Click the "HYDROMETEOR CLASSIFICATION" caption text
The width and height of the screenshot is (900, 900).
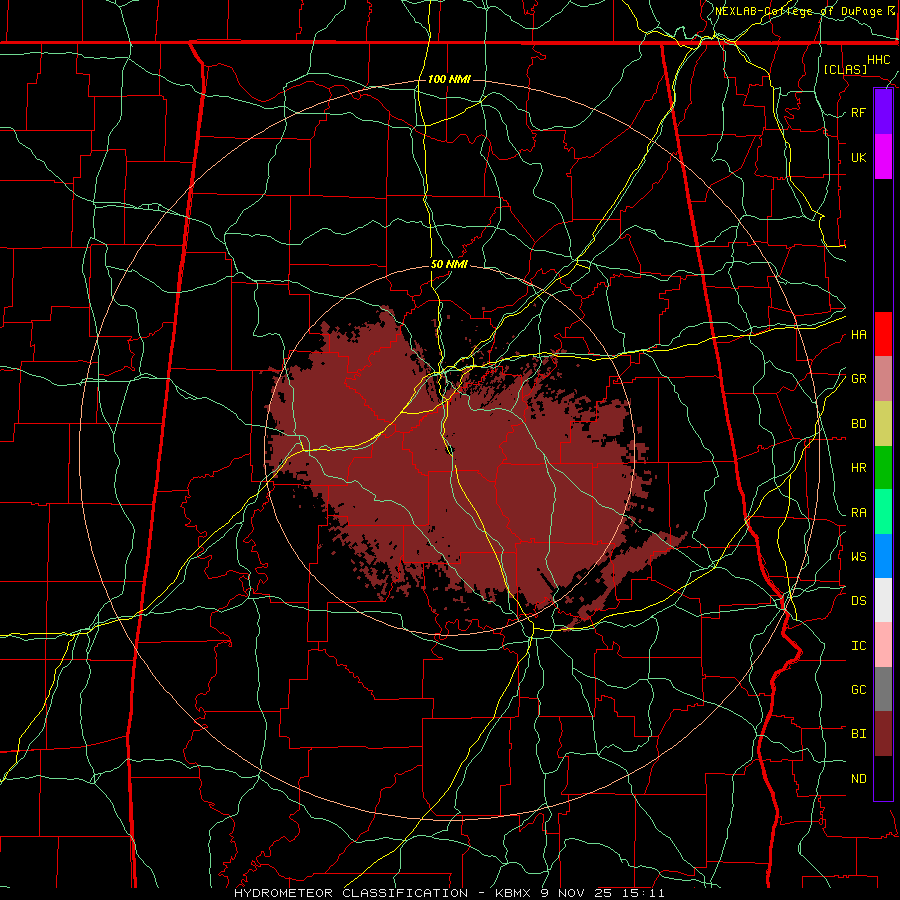pyautogui.click(x=351, y=893)
